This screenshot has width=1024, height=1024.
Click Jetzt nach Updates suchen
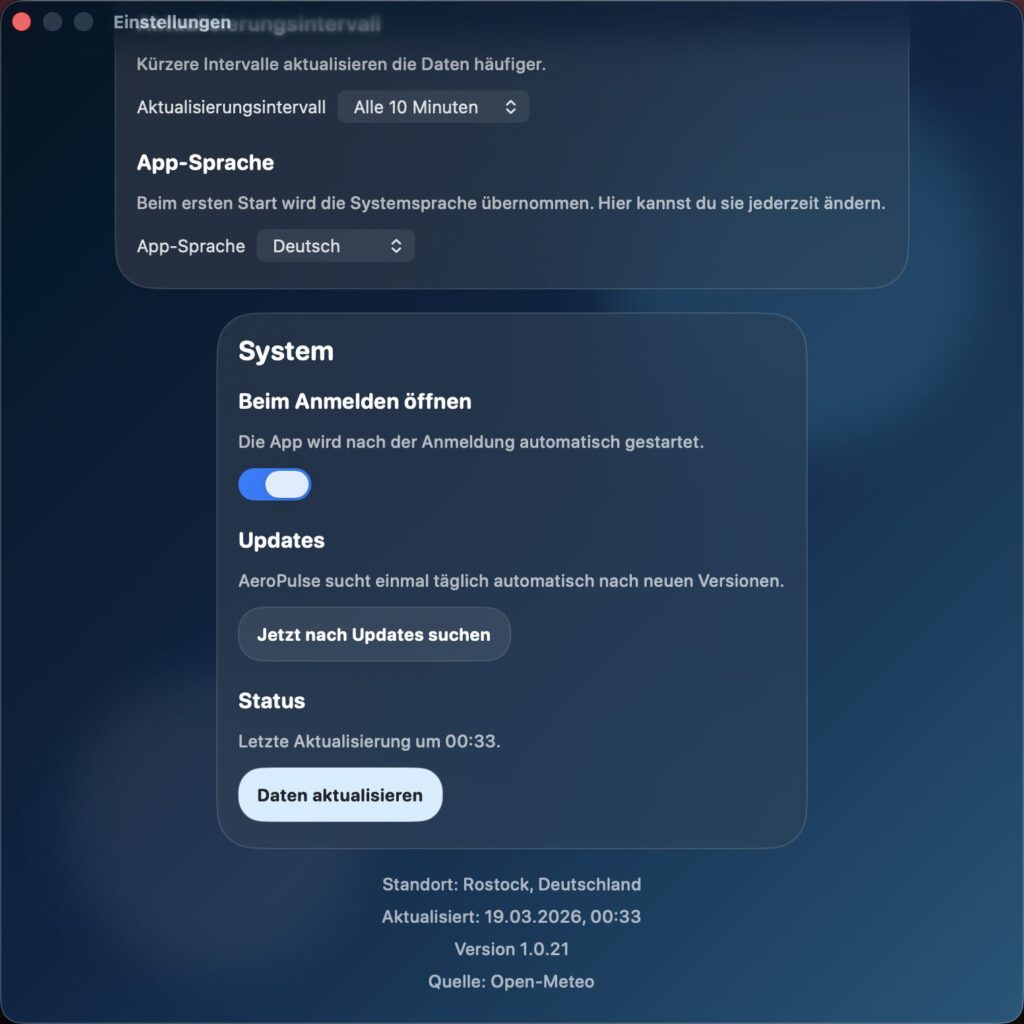click(374, 634)
